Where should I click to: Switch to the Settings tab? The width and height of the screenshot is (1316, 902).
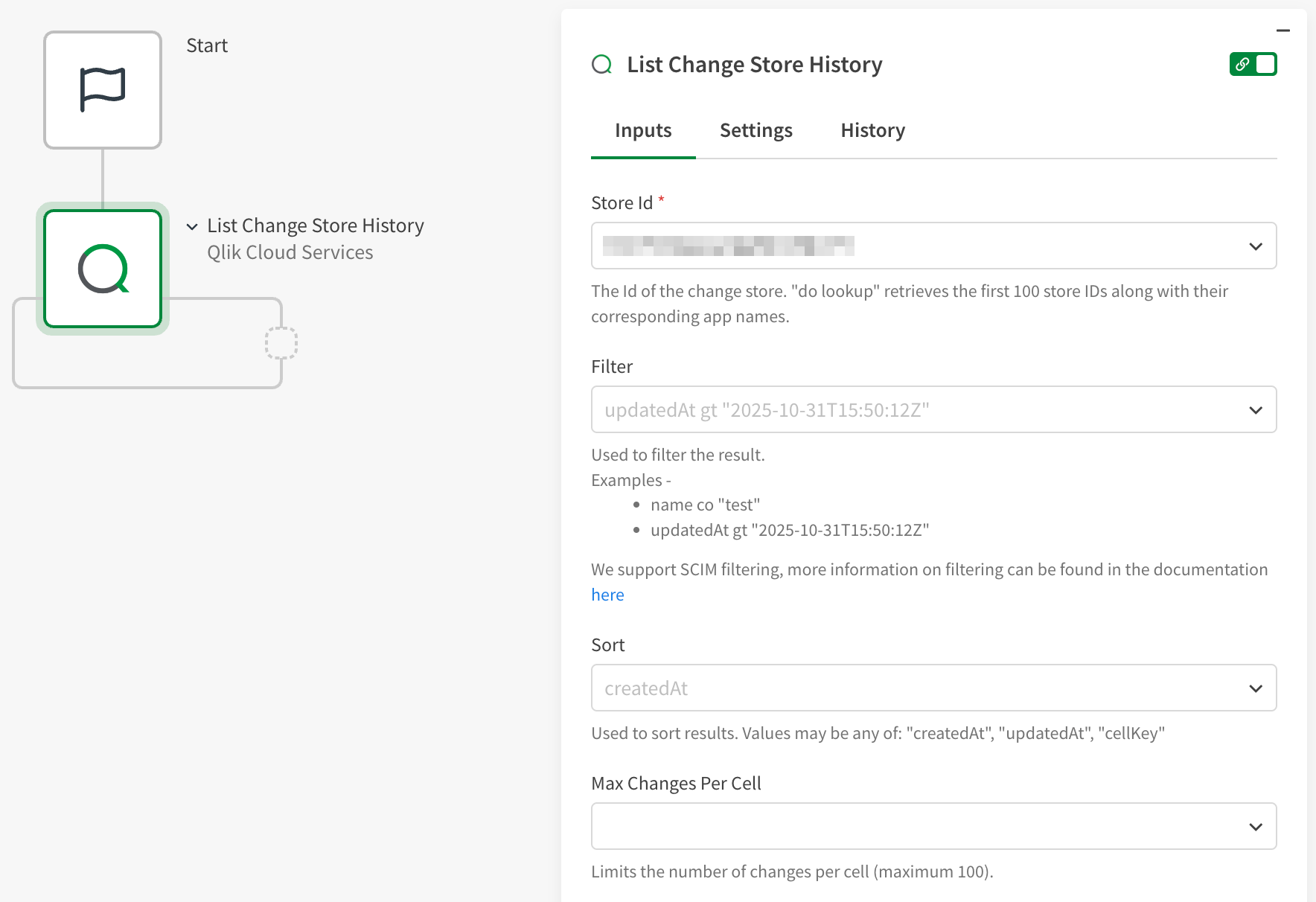click(x=756, y=131)
